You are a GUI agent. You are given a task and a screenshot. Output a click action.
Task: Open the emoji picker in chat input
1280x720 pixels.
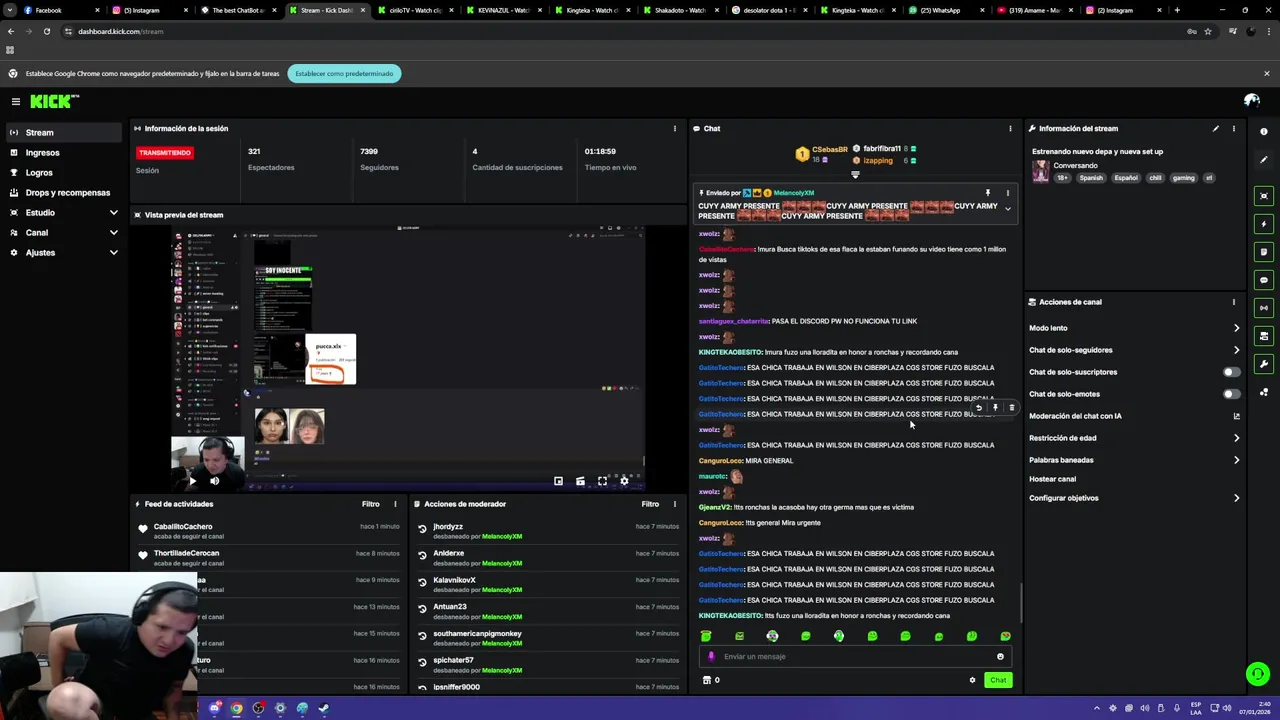click(x=1000, y=657)
